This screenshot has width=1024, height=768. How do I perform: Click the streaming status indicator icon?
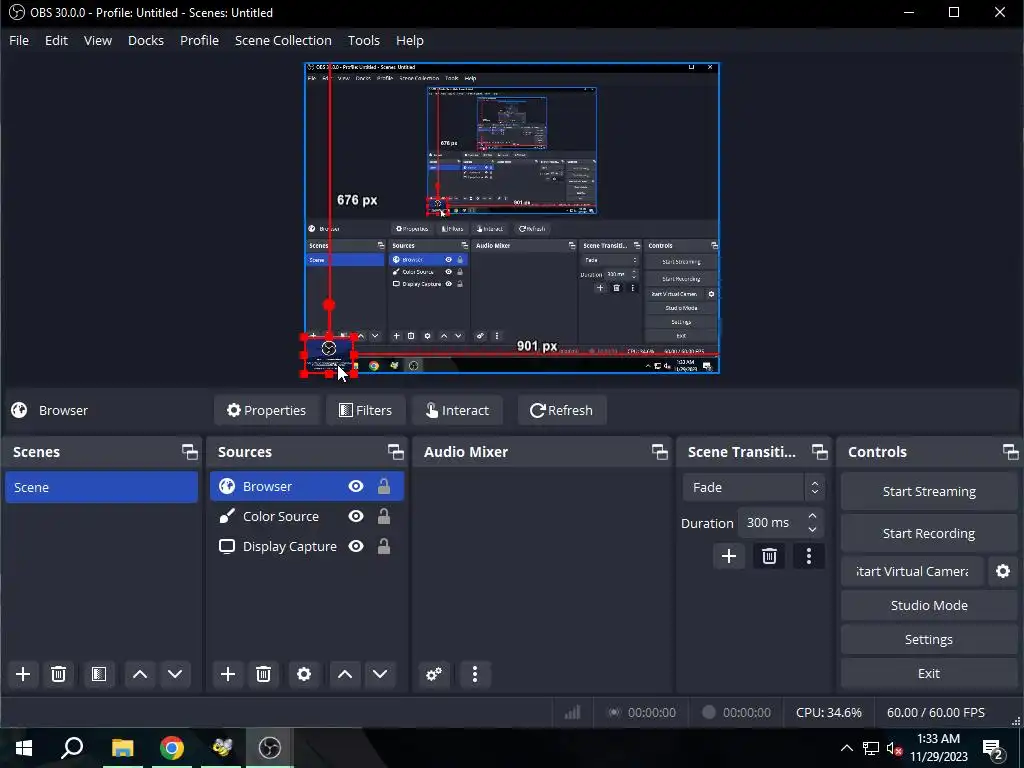614,712
